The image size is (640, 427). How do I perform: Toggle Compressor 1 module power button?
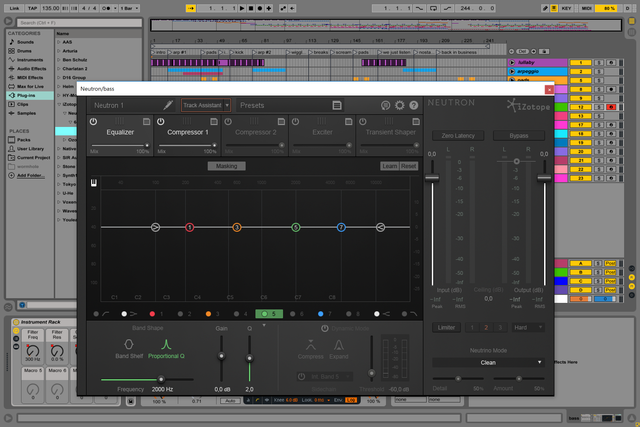pos(161,122)
